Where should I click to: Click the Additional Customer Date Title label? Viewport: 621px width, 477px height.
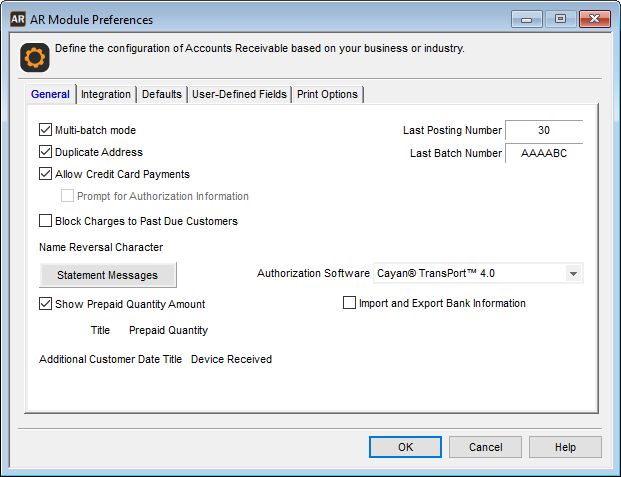coord(110,359)
